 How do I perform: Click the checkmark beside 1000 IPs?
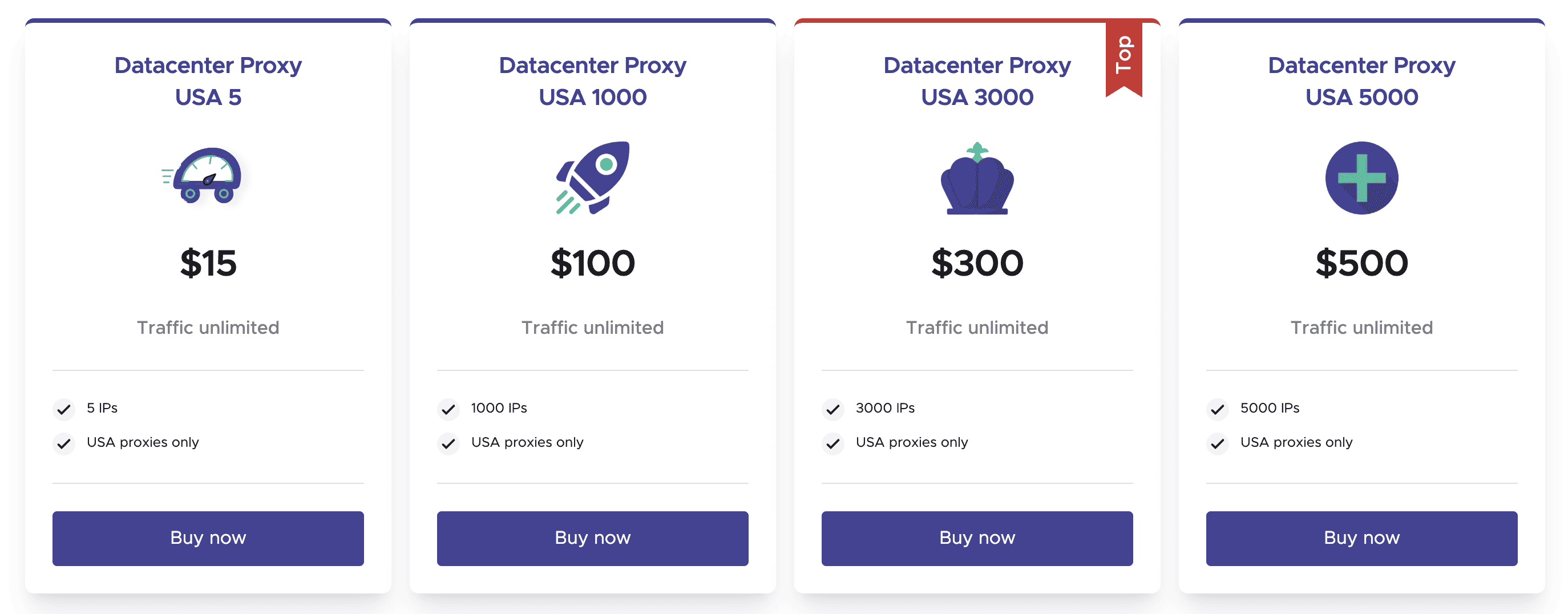coord(448,409)
